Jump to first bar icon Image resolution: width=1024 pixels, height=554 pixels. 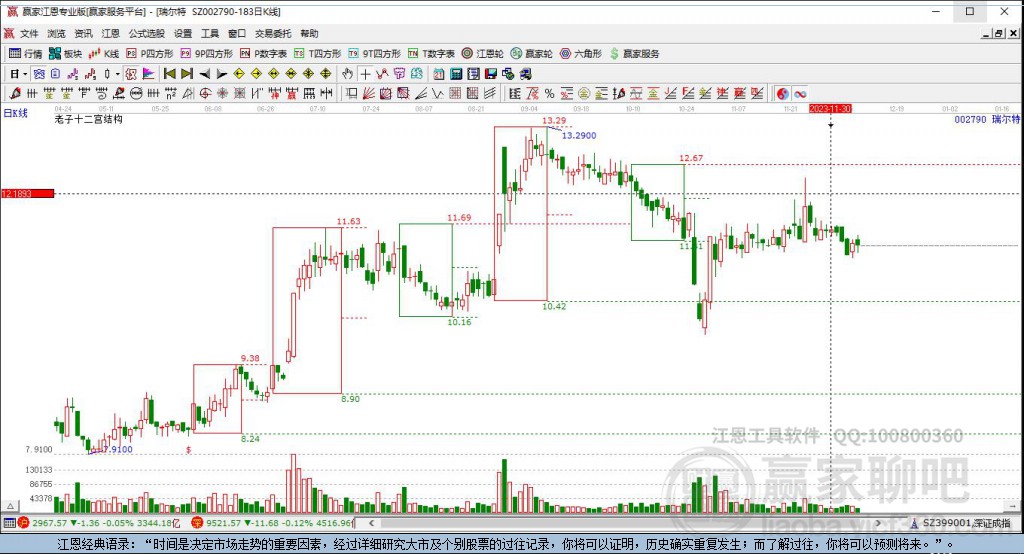coord(170,74)
